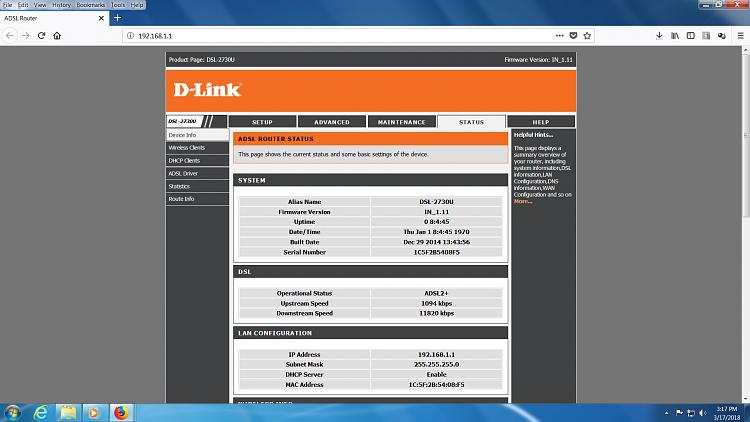Select the Subnet Mask value 255.255.255.0
Image resolution: width=750 pixels, height=422 pixels.
pos(436,365)
